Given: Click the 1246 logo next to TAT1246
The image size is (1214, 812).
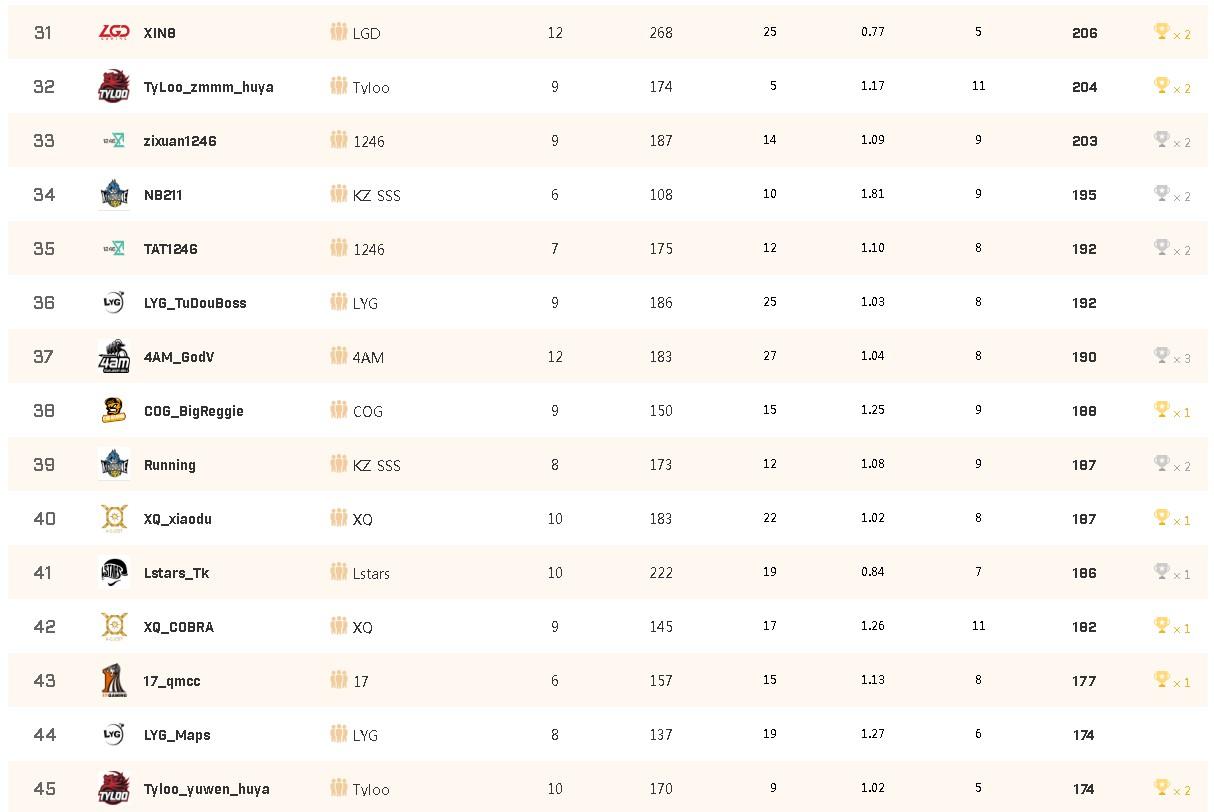Looking at the screenshot, I should pos(114,249).
